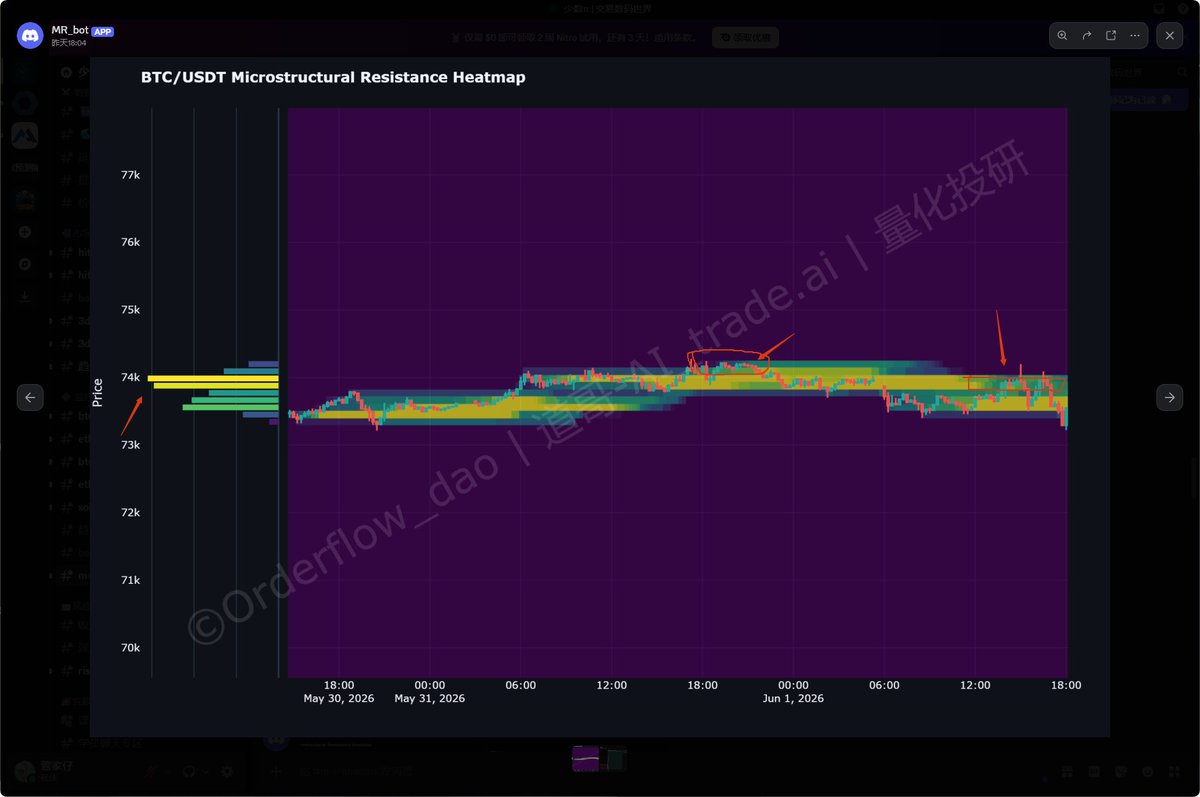Click the APP badge next to MR_bot

[103, 31]
